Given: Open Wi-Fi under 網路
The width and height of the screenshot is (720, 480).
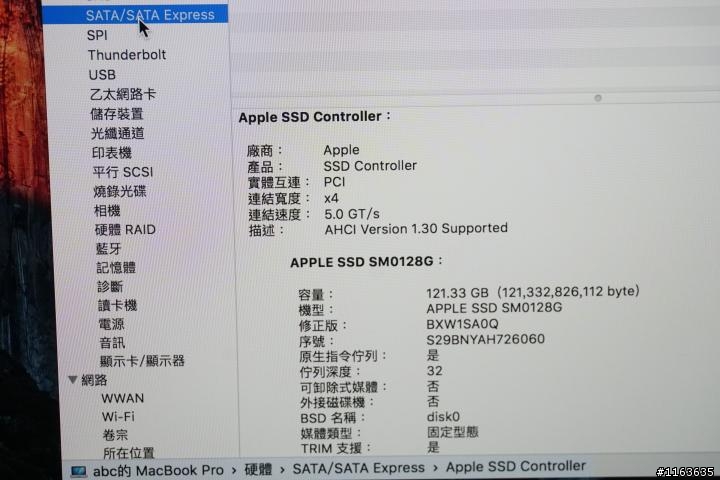Looking at the screenshot, I should [118, 417].
